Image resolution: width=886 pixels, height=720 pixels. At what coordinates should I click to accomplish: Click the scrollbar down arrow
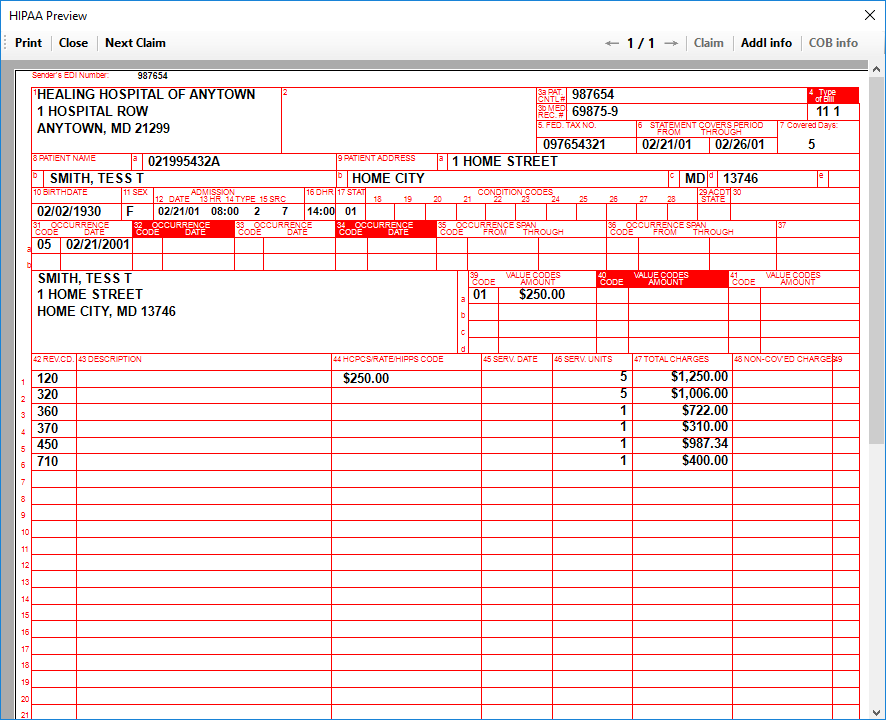[876, 712]
